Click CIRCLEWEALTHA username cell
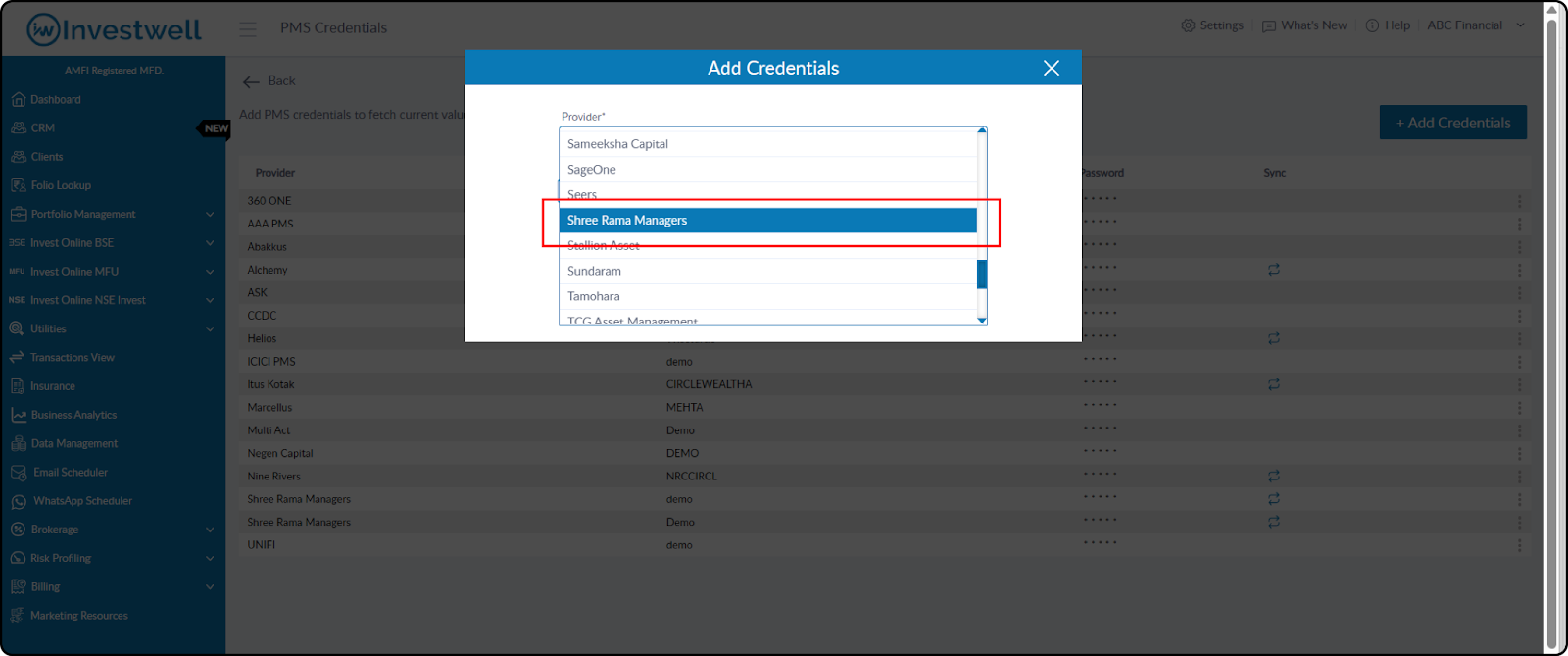1568x656 pixels. (710, 384)
